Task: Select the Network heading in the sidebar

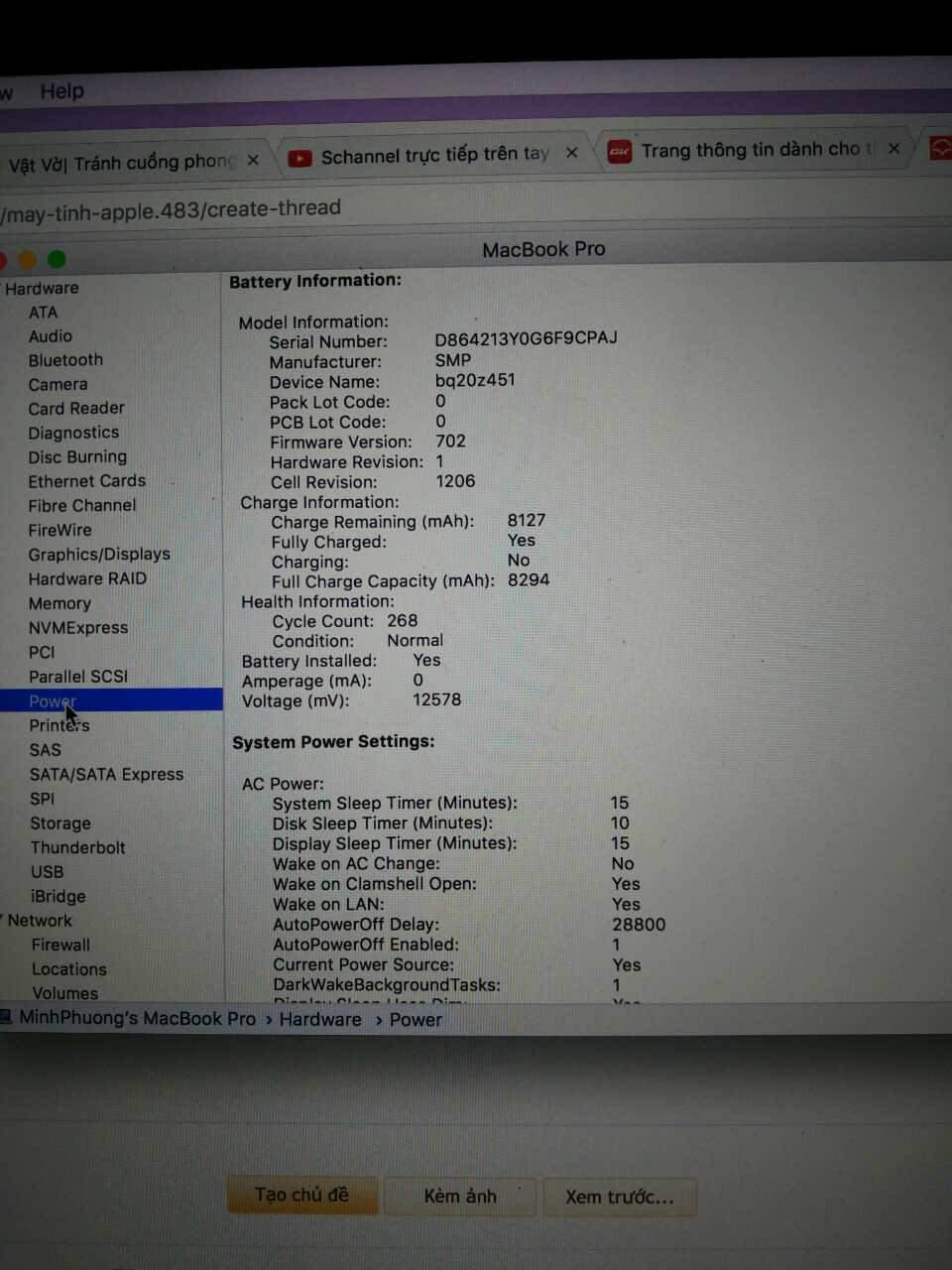Action: coord(40,921)
